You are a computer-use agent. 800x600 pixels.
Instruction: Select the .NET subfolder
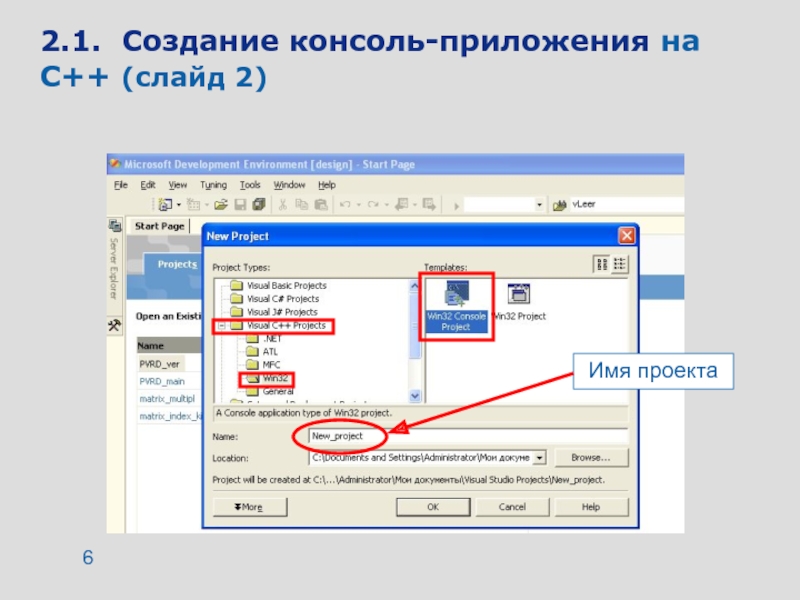pyautogui.click(x=263, y=338)
